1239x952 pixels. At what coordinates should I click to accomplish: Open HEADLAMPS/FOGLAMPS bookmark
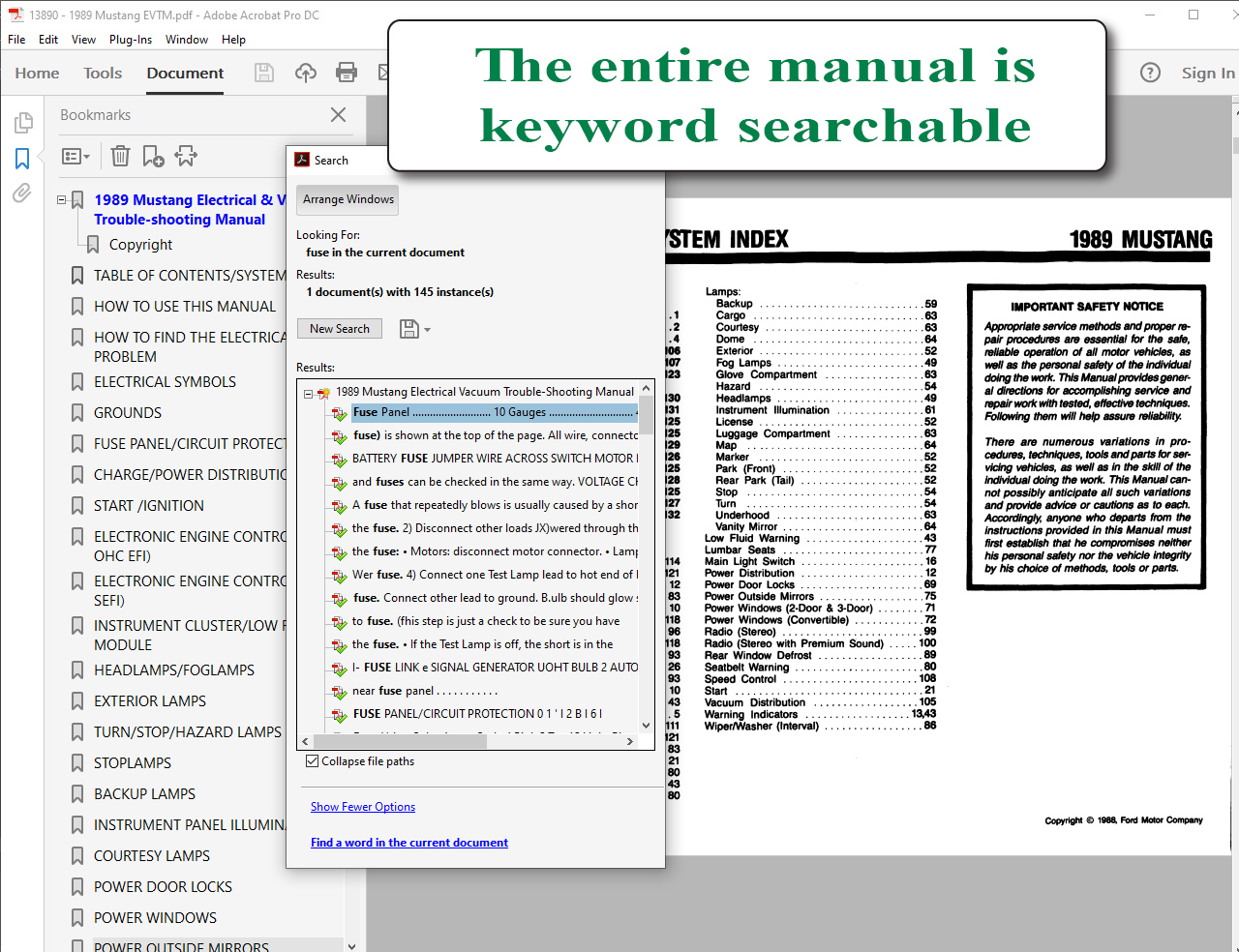(x=174, y=670)
